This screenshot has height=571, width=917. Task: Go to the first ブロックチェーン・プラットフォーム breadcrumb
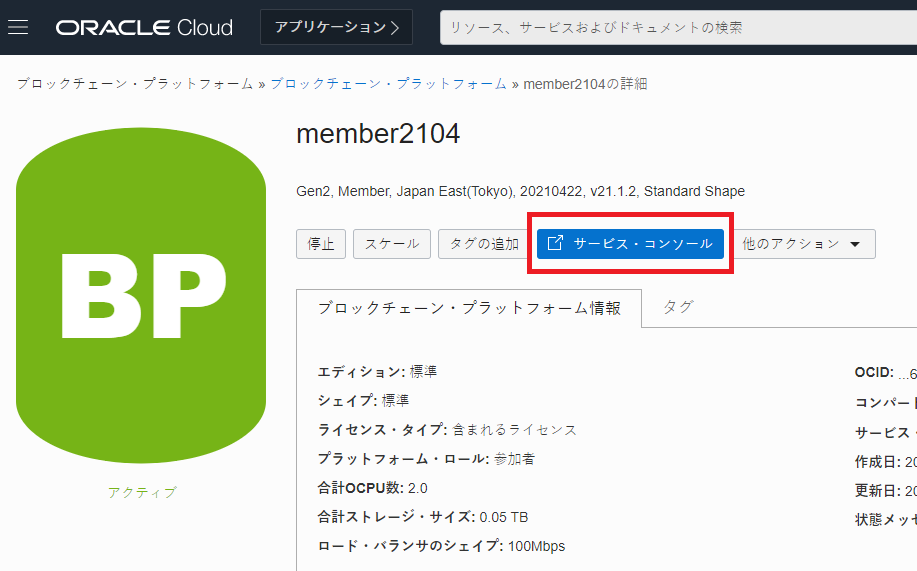coord(135,84)
